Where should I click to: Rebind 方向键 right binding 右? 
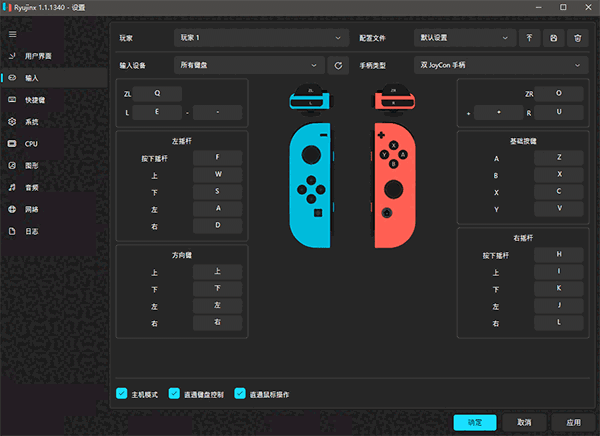point(218,323)
